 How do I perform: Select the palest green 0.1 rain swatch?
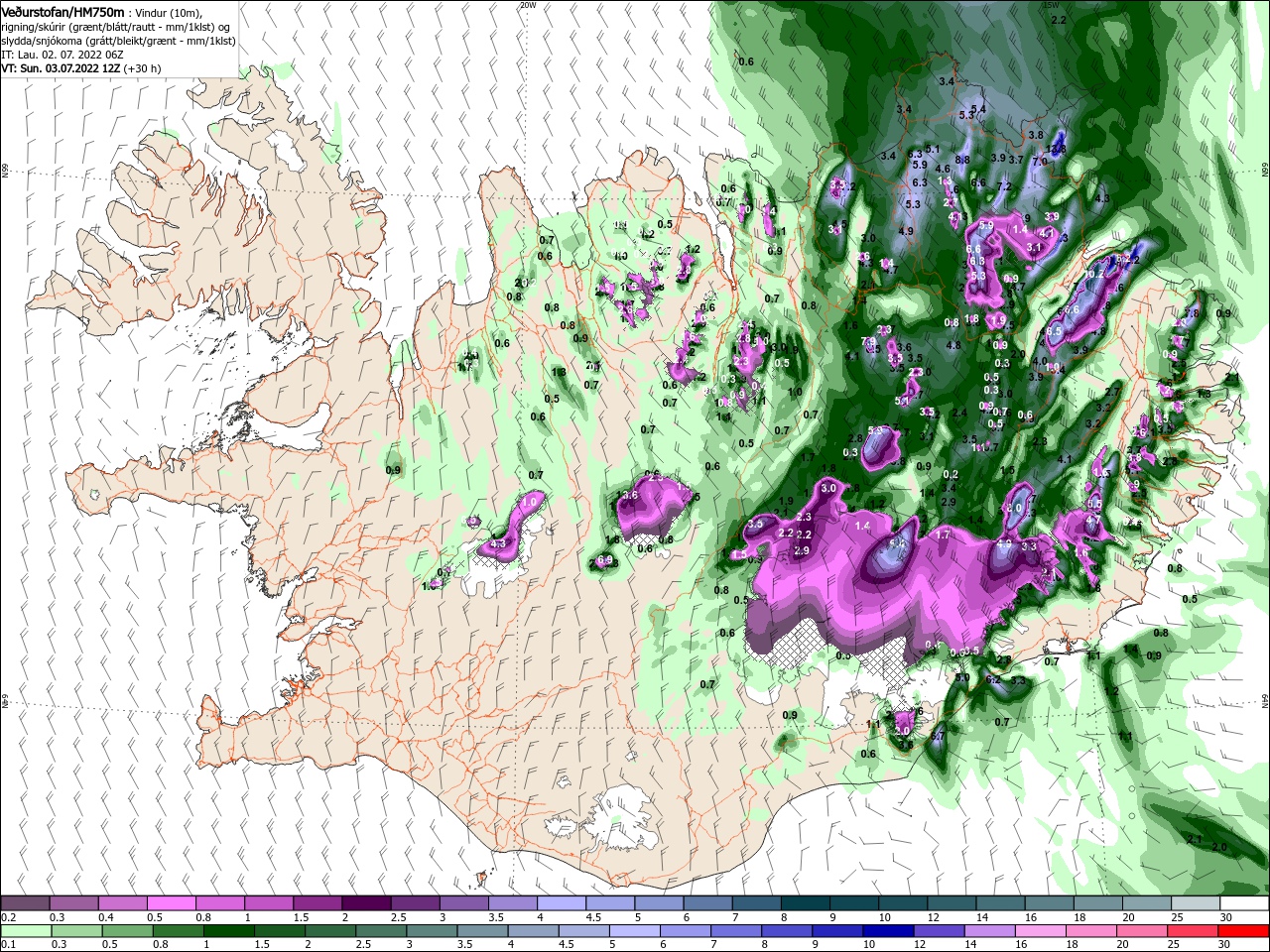click(x=25, y=931)
